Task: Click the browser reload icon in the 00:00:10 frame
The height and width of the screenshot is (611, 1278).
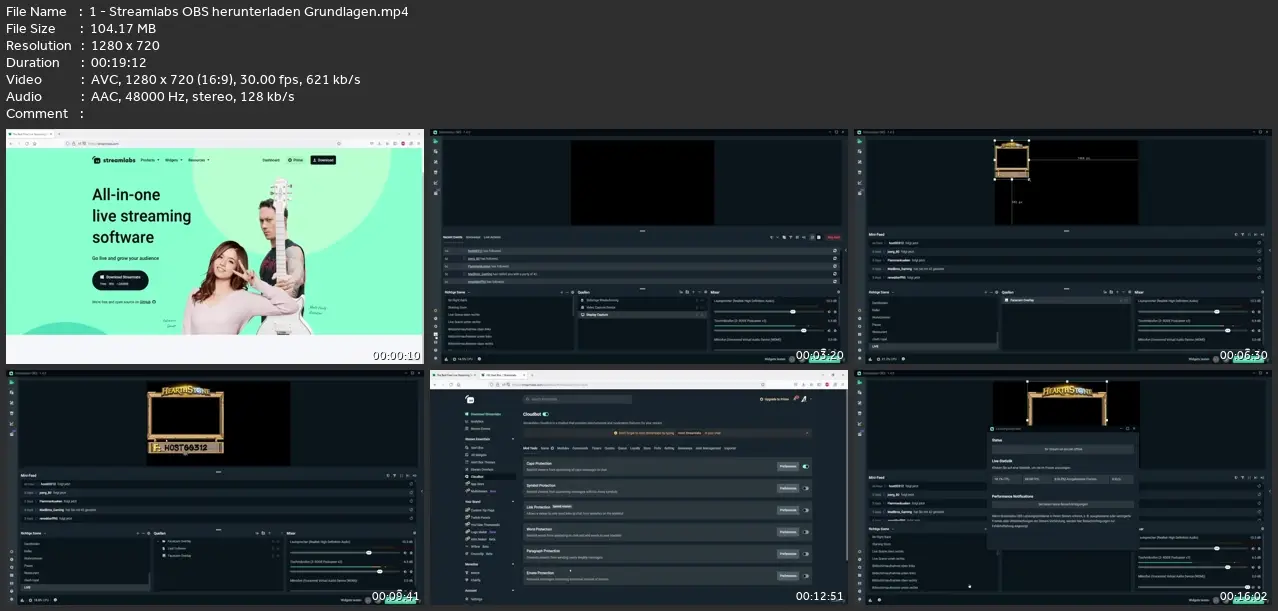Action: click(x=27, y=143)
